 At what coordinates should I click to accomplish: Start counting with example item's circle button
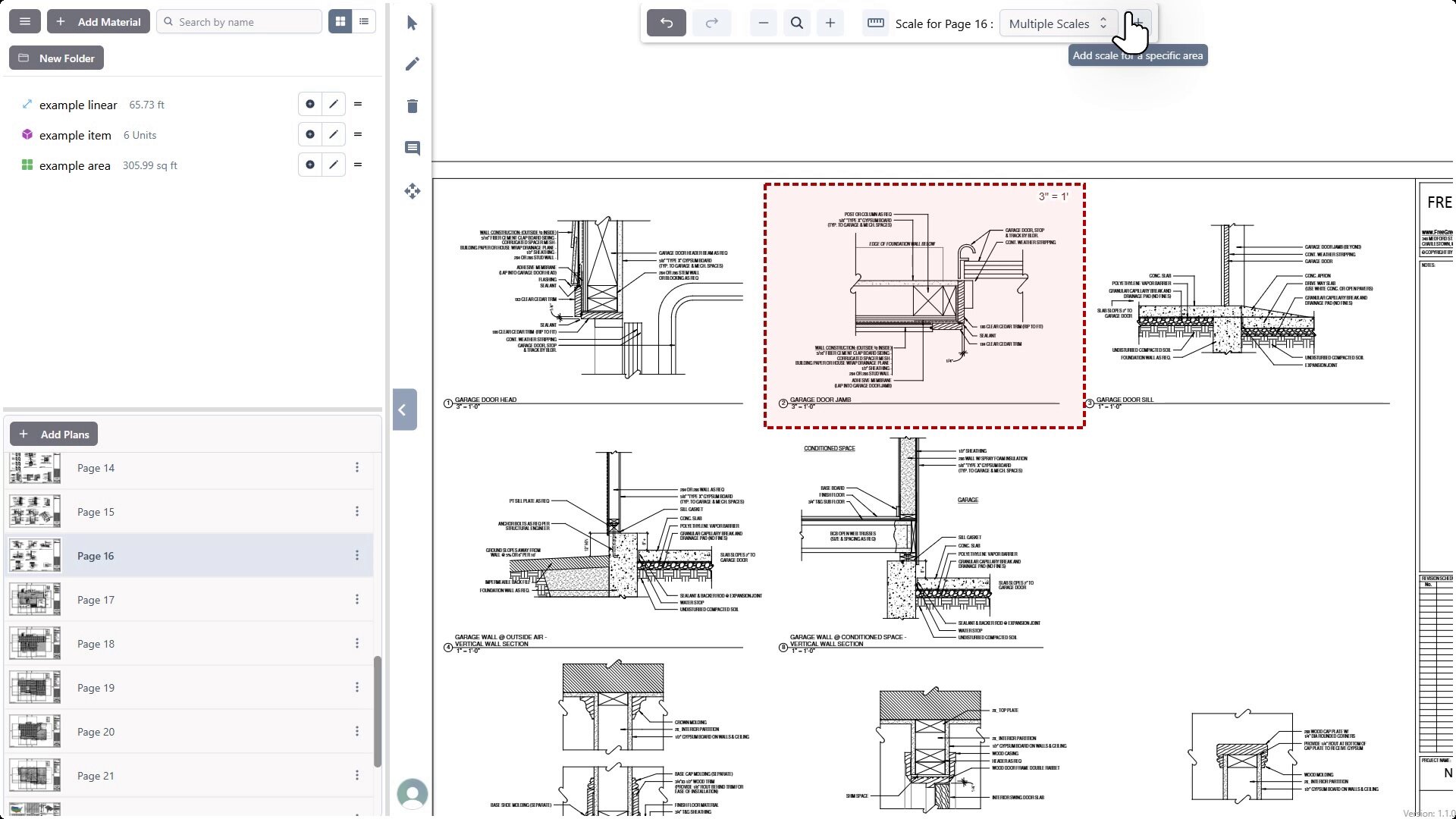310,134
